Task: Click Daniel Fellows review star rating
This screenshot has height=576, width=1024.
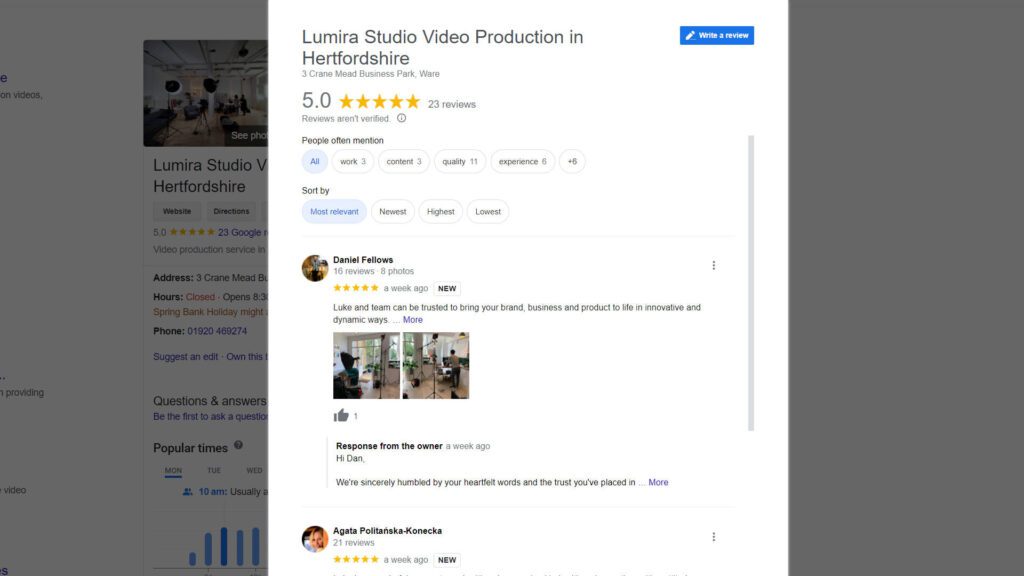Action: coord(356,288)
